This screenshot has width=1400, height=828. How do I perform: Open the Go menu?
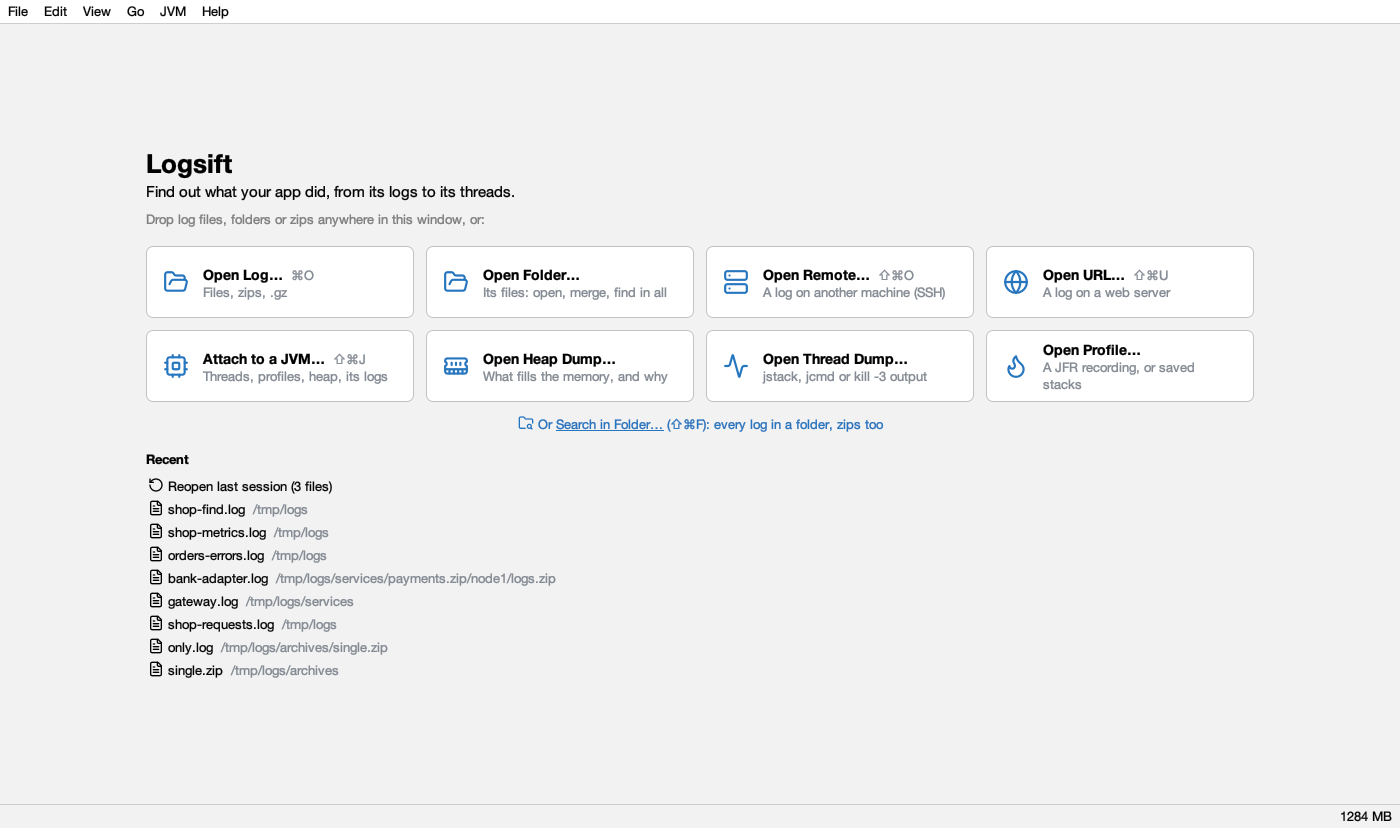coord(136,11)
